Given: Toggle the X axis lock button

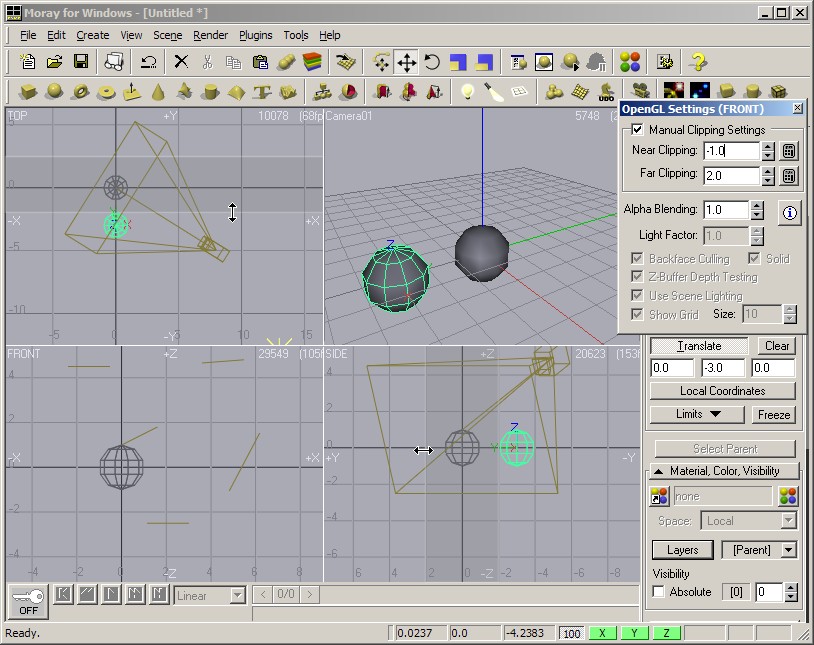Looking at the screenshot, I should click(x=603, y=633).
